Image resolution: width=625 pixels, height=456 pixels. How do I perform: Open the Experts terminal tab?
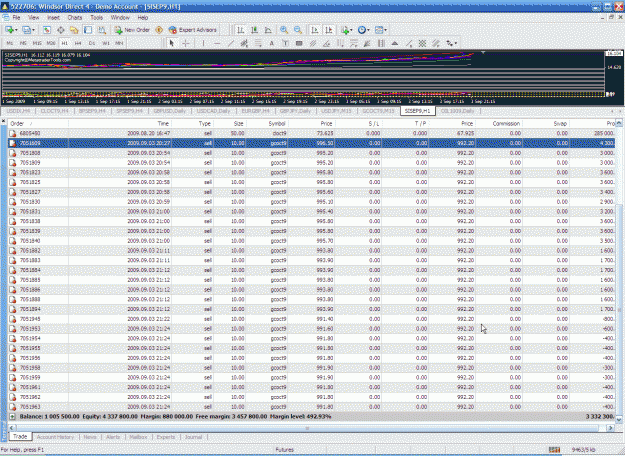pyautogui.click(x=166, y=437)
